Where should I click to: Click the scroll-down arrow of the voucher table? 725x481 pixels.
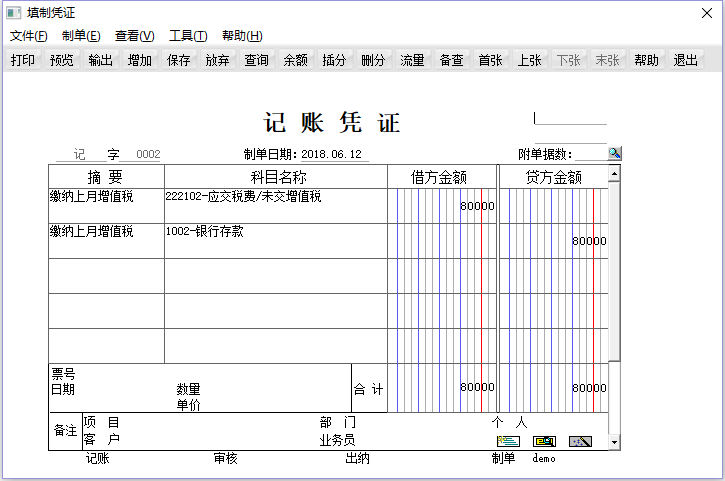[x=614, y=442]
